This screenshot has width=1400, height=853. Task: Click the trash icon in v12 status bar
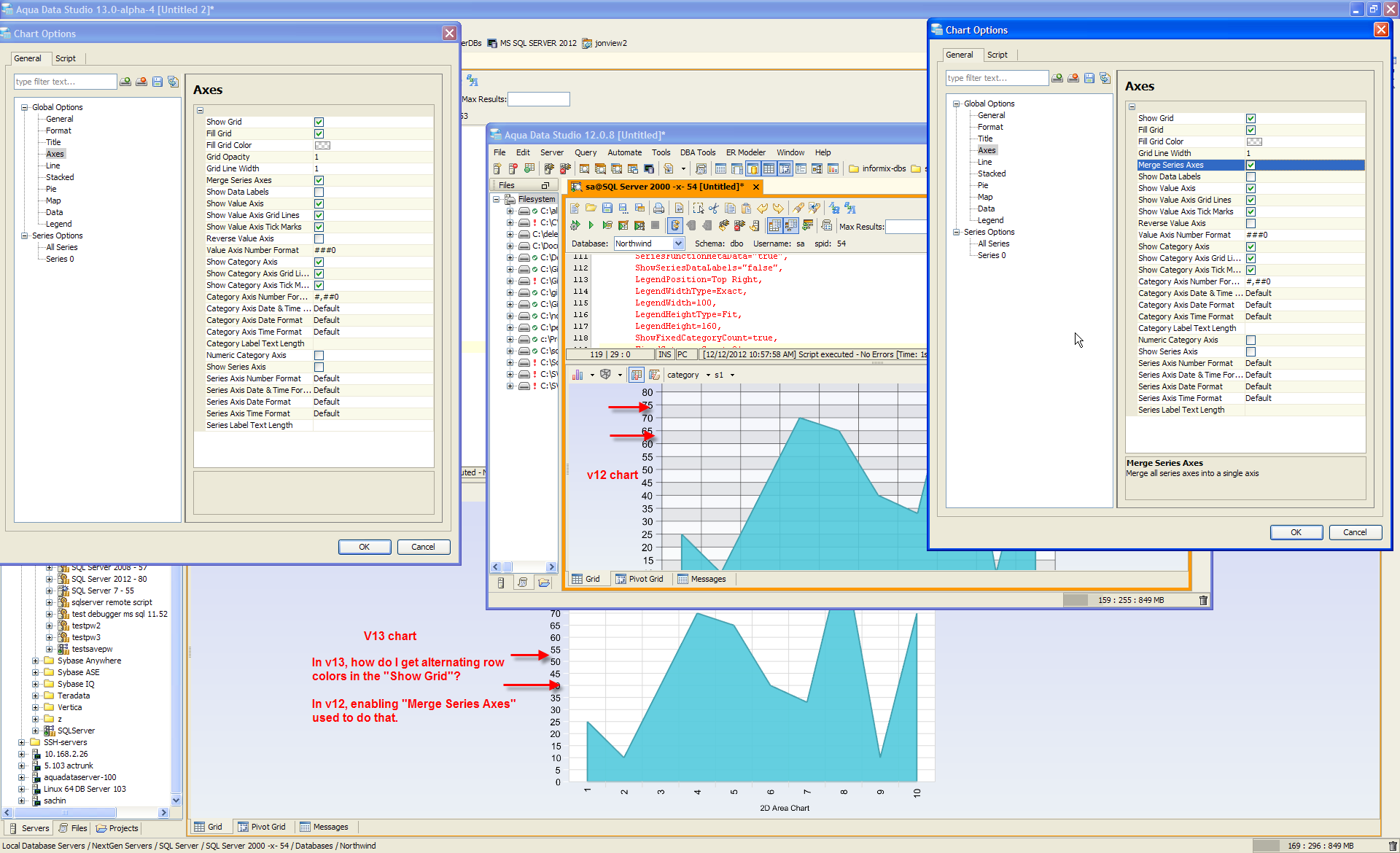(x=1204, y=600)
